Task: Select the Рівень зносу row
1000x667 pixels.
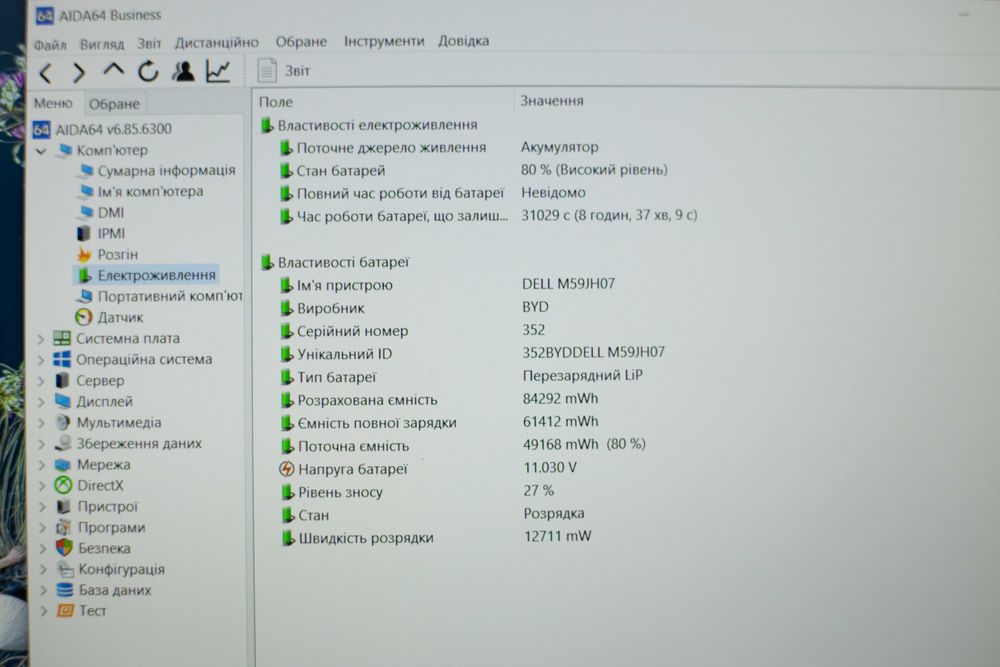Action: pos(417,491)
